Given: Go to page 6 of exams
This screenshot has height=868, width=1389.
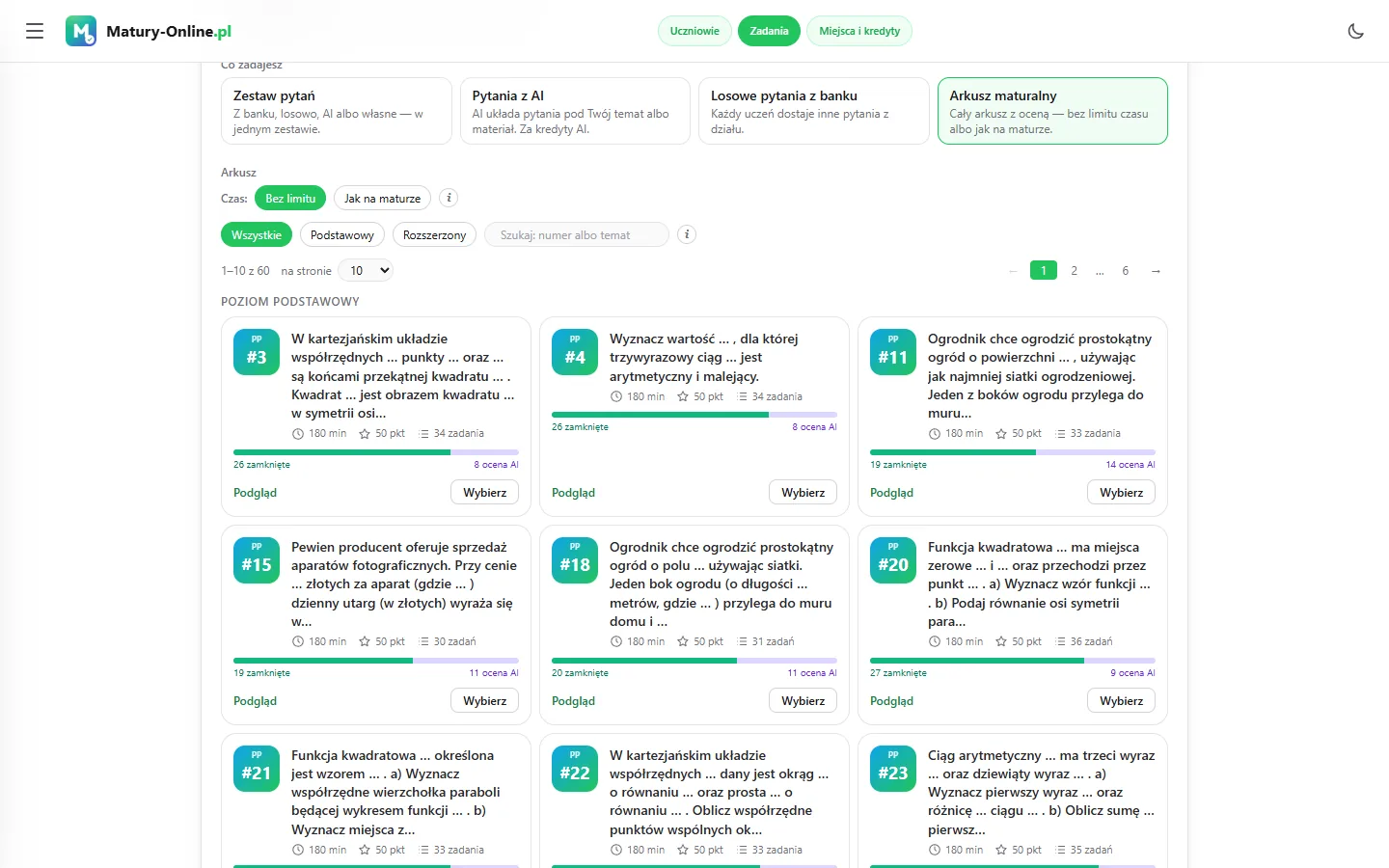Looking at the screenshot, I should (x=1125, y=271).
